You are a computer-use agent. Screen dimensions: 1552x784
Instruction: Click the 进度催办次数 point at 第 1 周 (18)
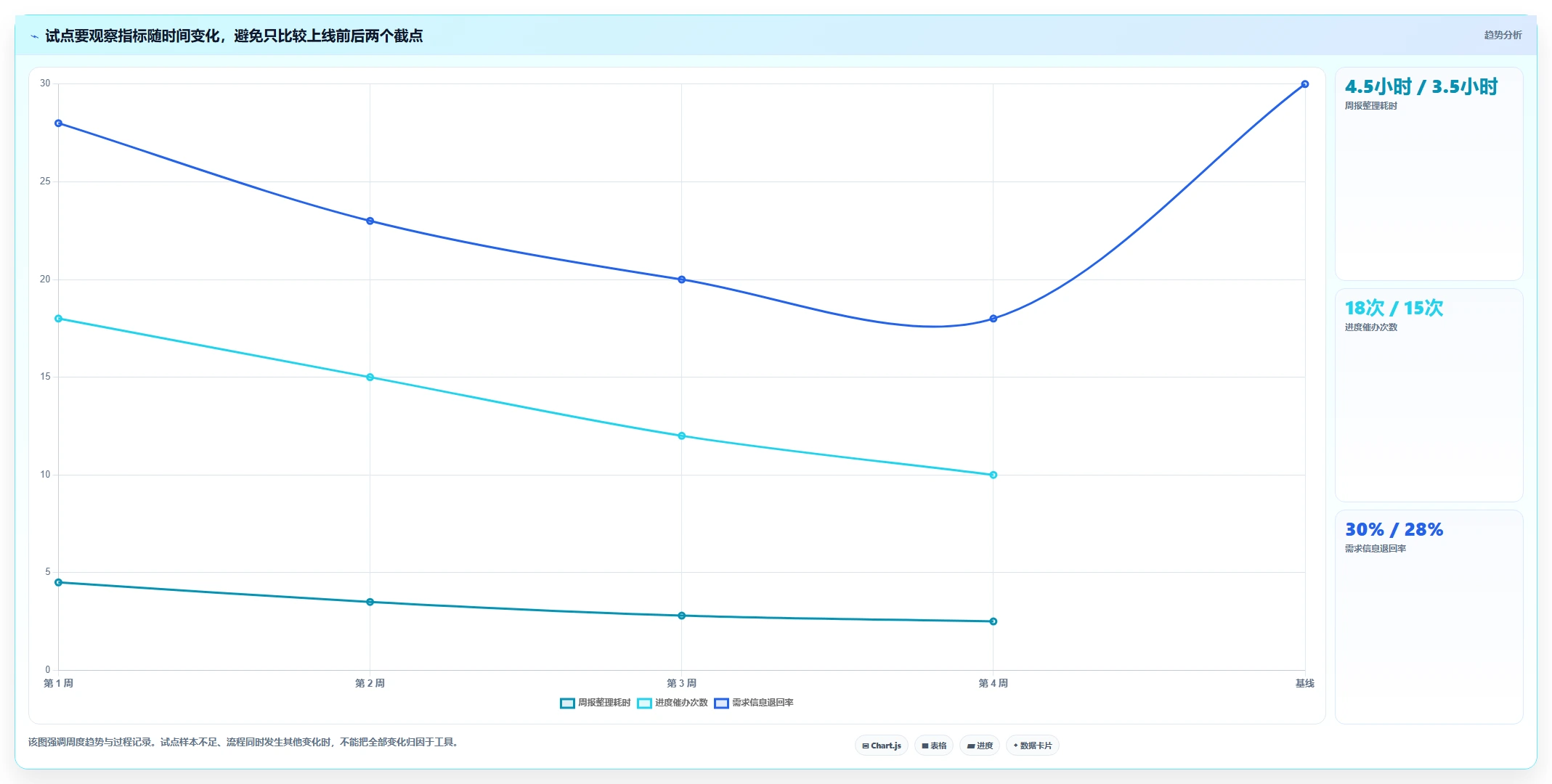pyautogui.click(x=59, y=319)
